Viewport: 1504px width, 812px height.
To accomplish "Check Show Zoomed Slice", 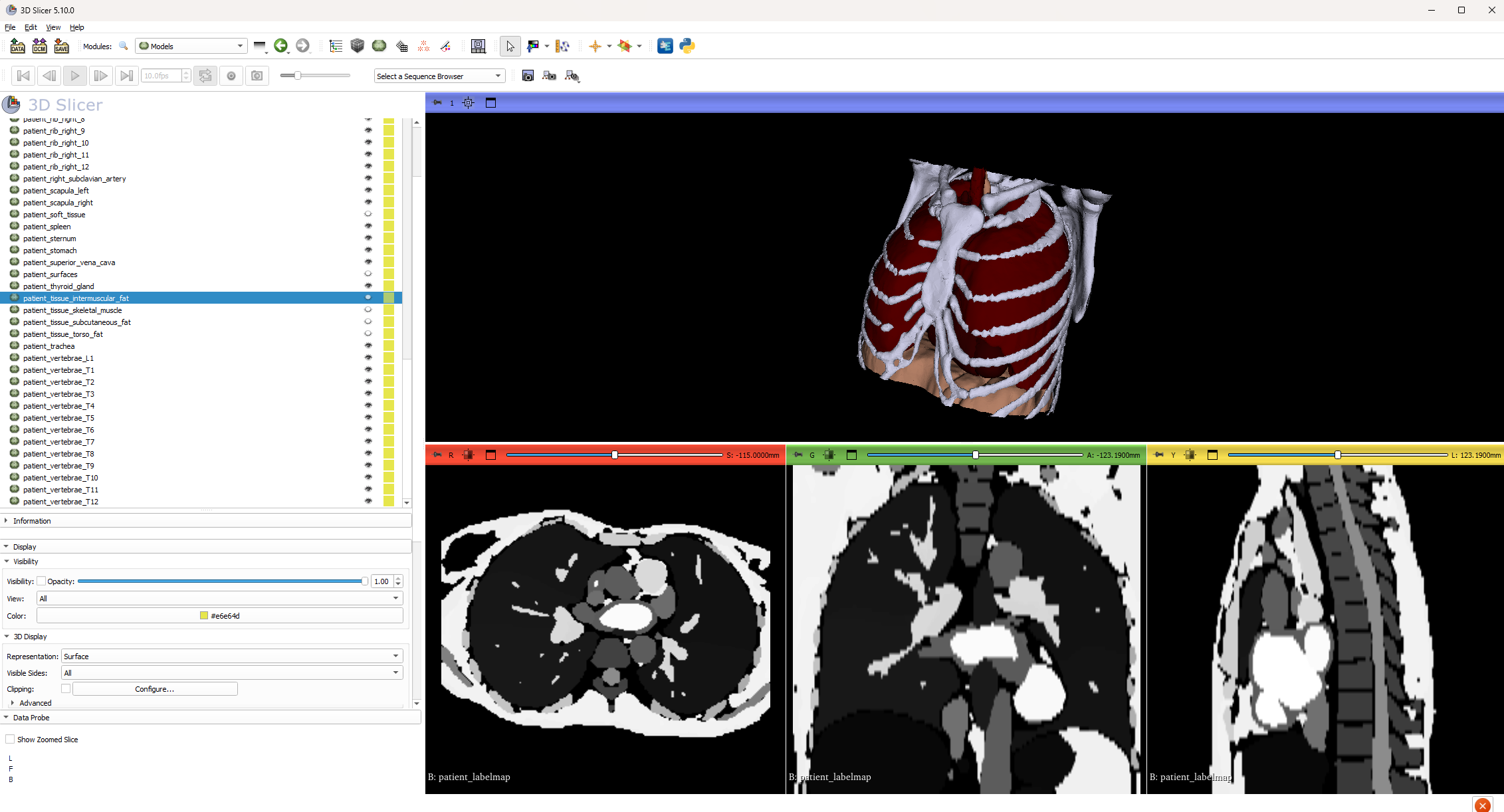I will click(10, 740).
